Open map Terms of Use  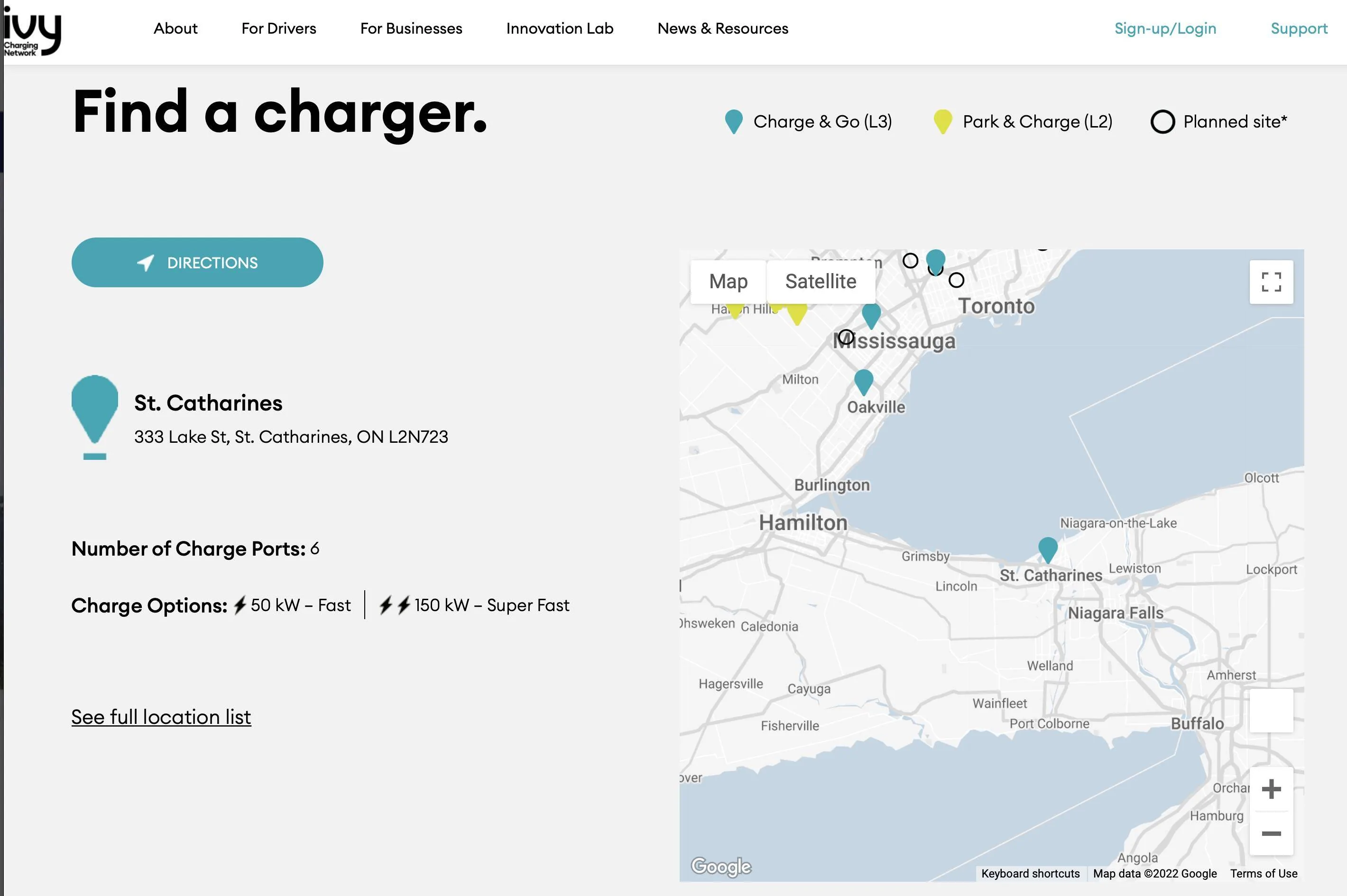click(x=1264, y=873)
